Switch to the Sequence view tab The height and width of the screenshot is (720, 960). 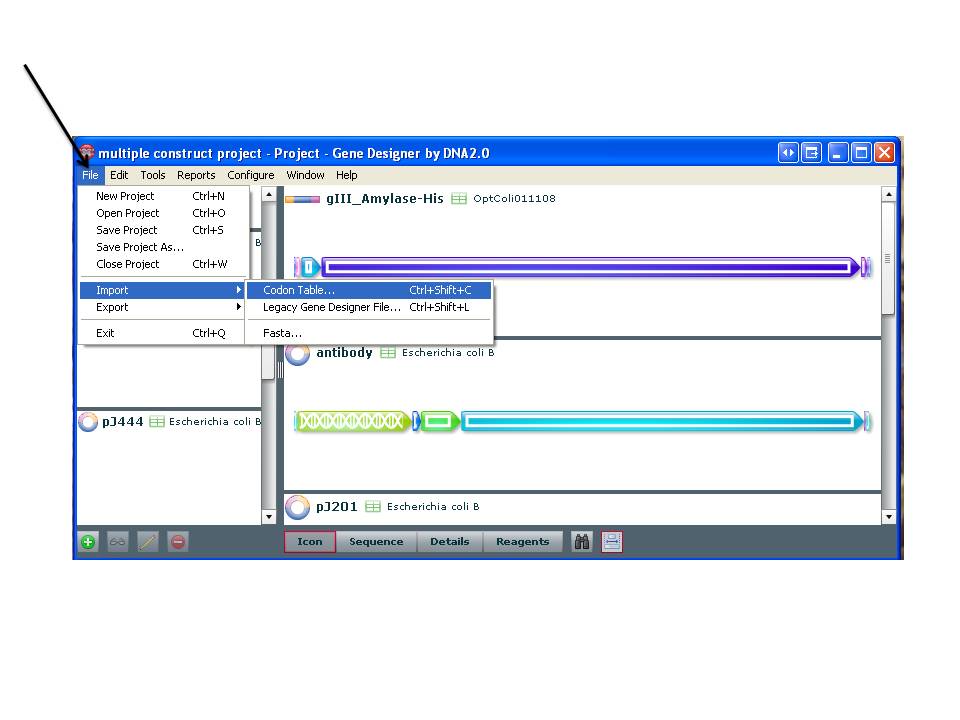tap(376, 542)
